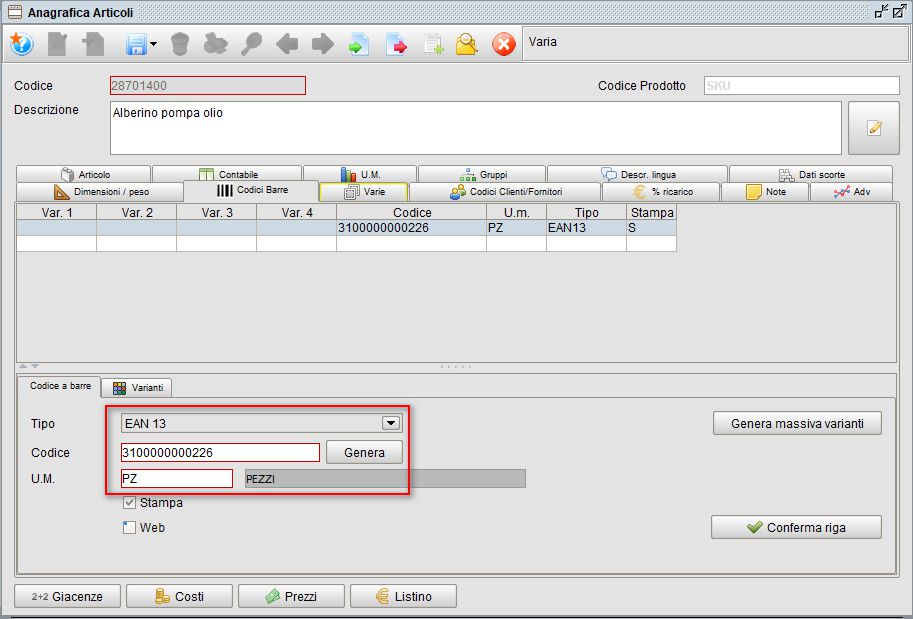Click the red circle X close icon

(504, 44)
